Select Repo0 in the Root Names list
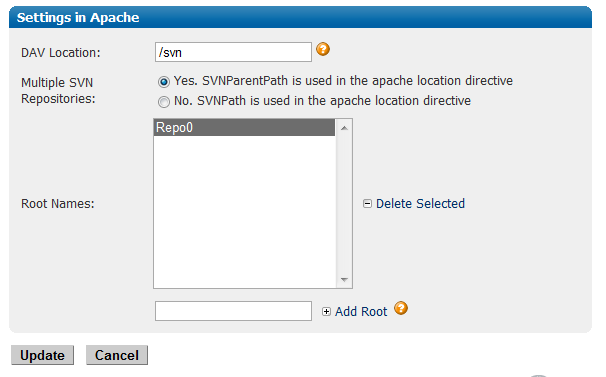 245,128
